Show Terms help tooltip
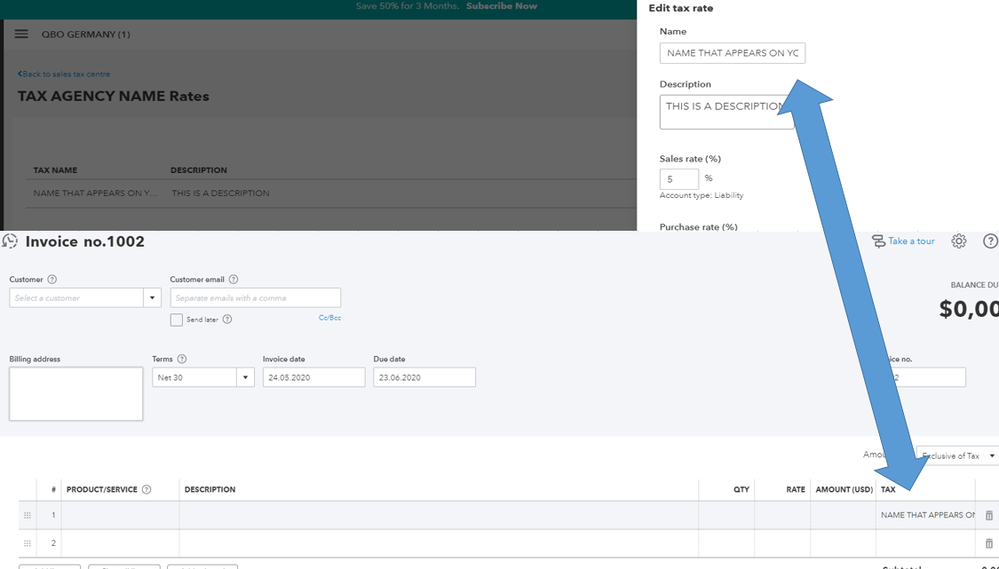The height and width of the screenshot is (569, 999). (182, 359)
